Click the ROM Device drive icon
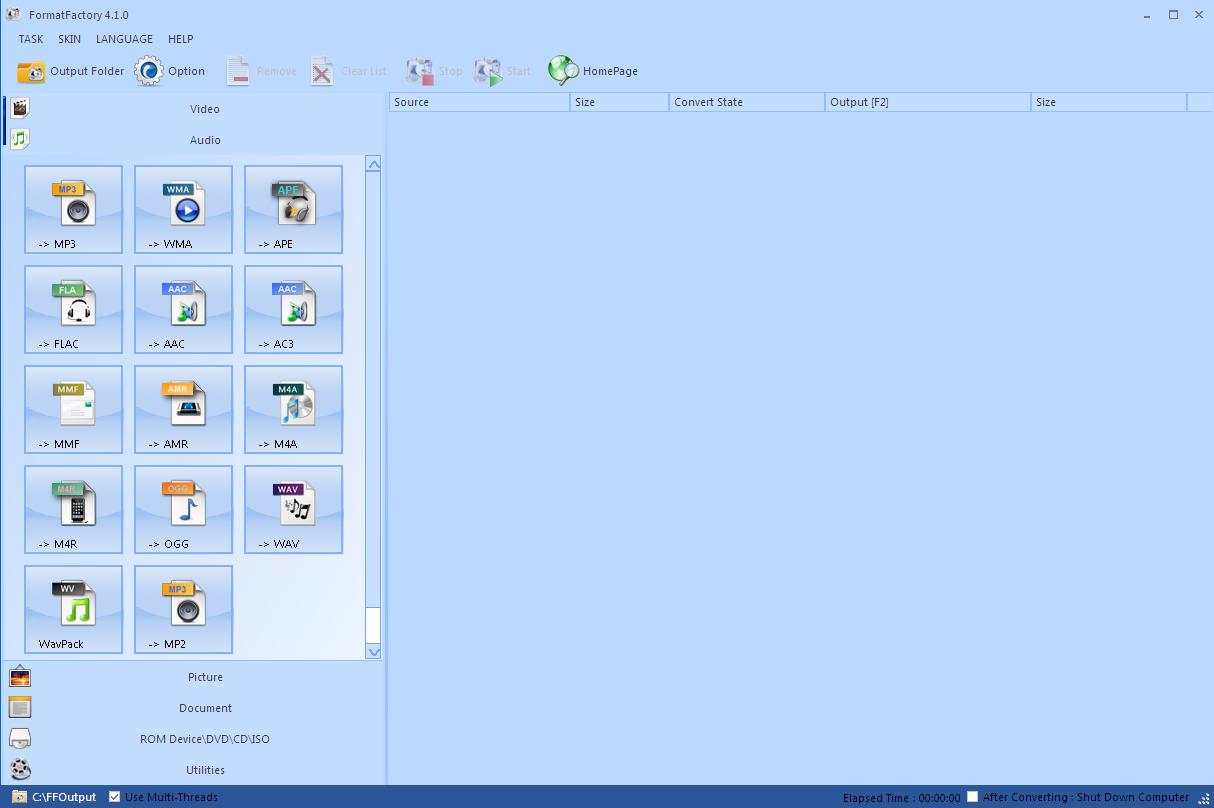The image size is (1214, 808). tap(20, 739)
